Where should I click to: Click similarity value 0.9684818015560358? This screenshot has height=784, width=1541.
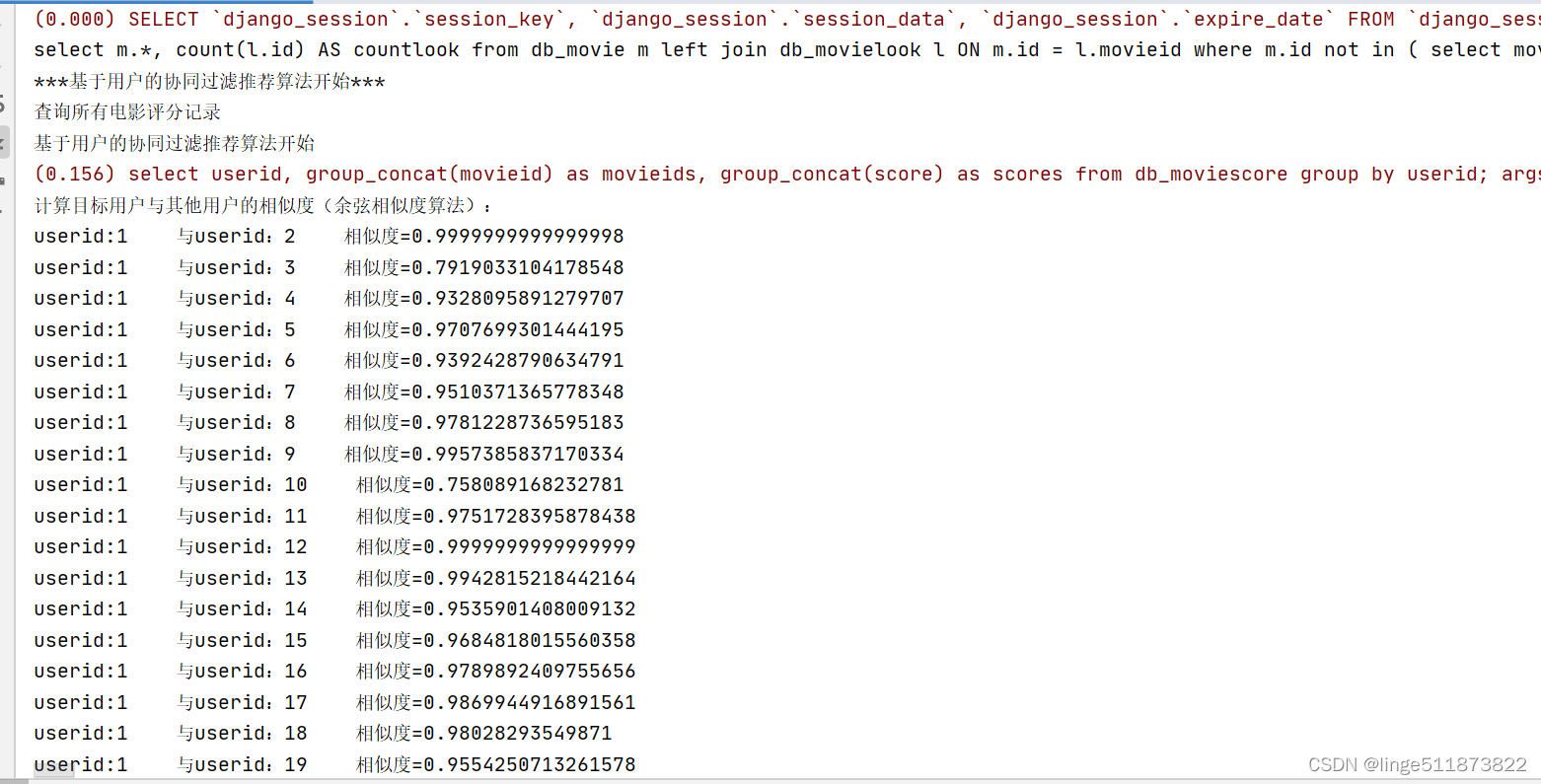pos(530,640)
